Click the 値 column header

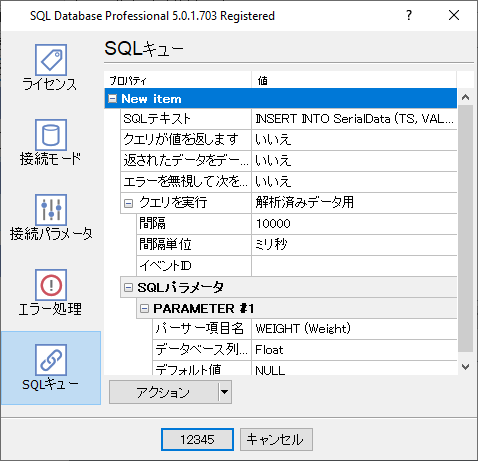[354, 80]
